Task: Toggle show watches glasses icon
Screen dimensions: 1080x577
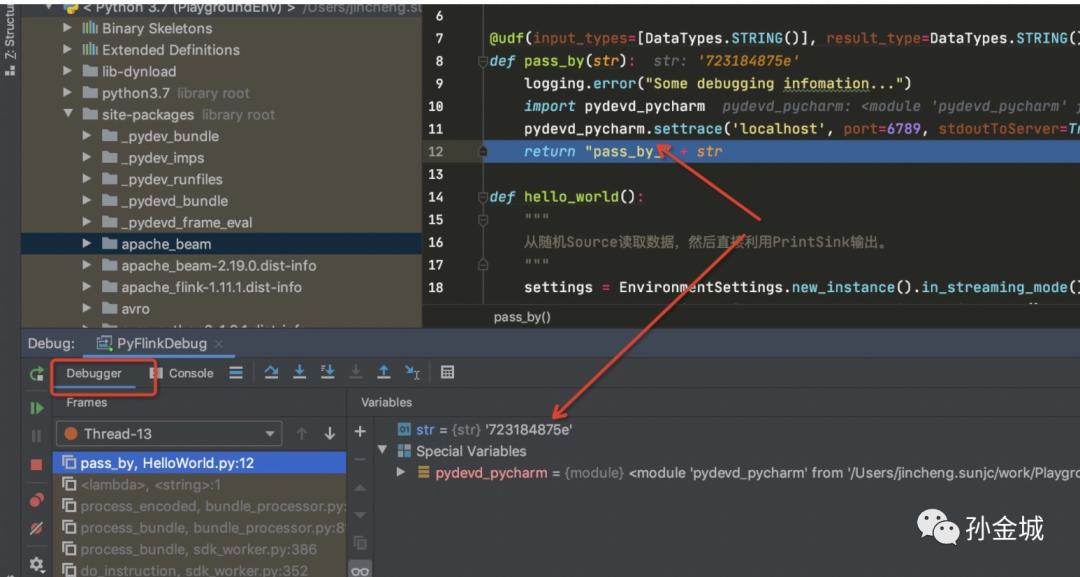Action: pos(360,570)
